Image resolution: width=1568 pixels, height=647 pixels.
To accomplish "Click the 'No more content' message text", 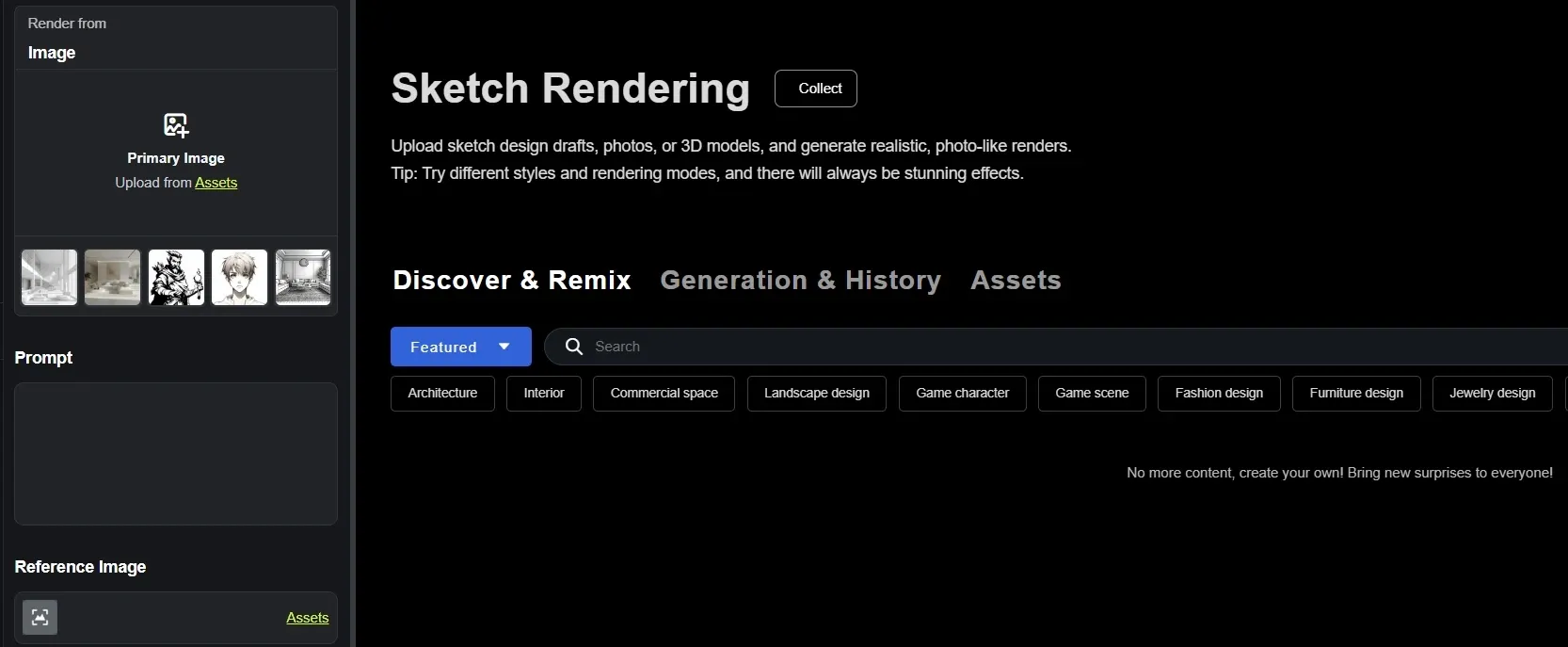I will [x=1339, y=473].
